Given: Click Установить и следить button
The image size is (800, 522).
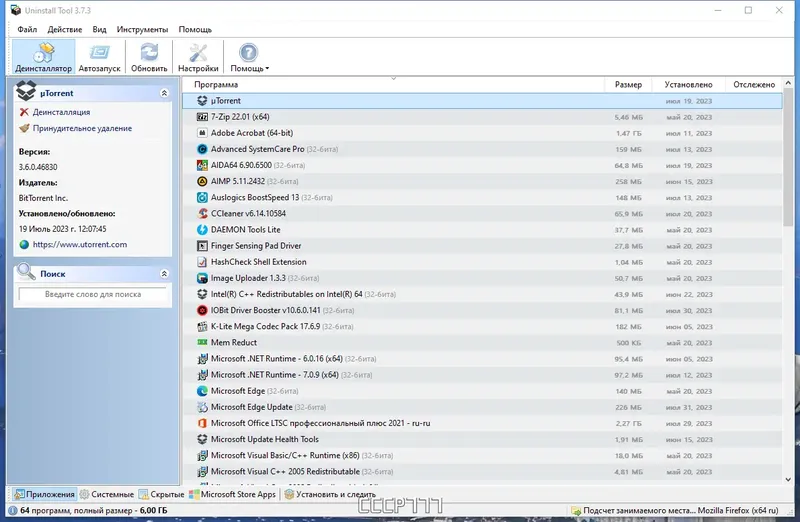Looking at the screenshot, I should tap(330, 494).
